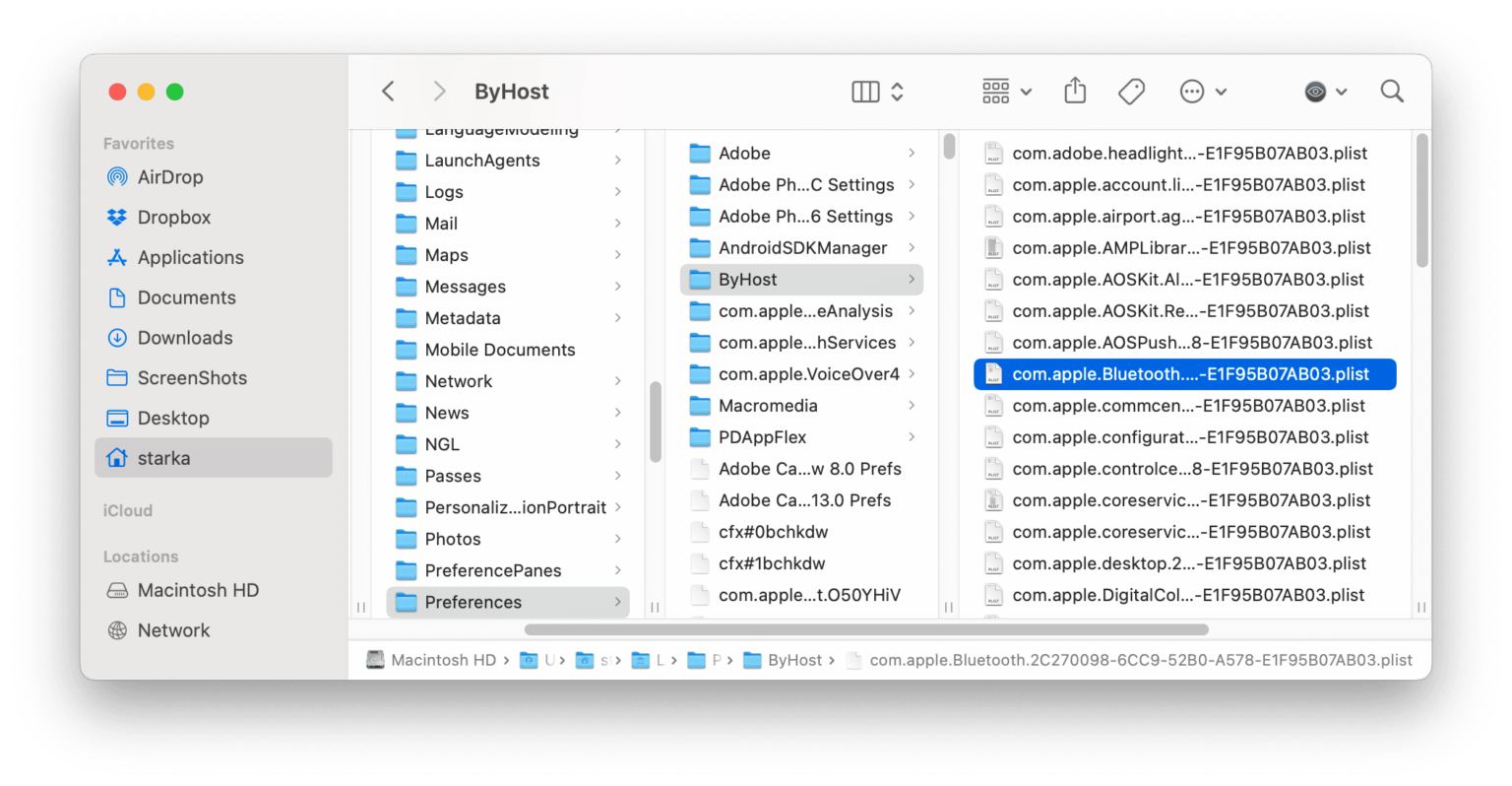
Task: Select com.apple...hServices folder
Action: point(802,343)
